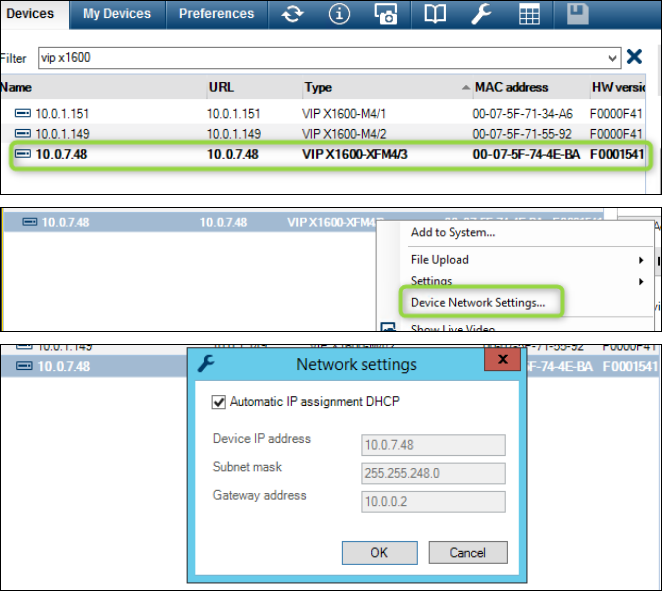
Task: Click the camera snapshot icon
Action: tap(386, 14)
